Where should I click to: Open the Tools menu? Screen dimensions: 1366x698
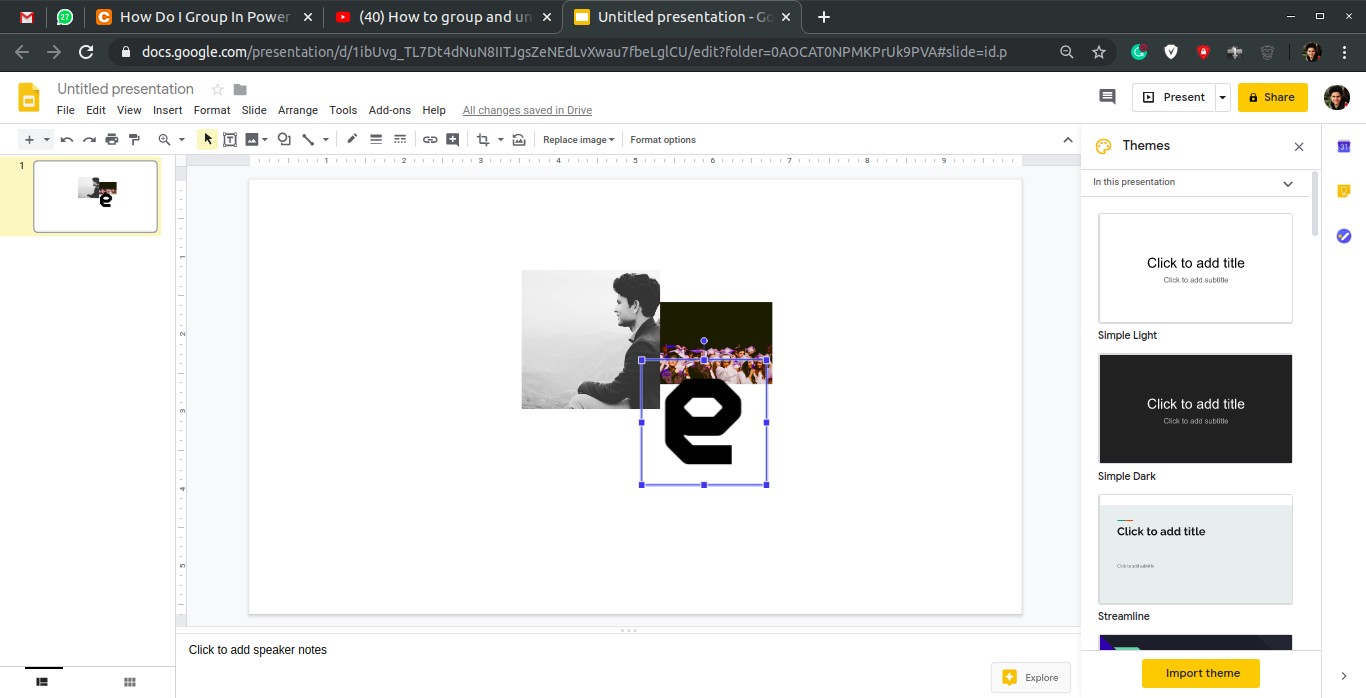coord(343,110)
